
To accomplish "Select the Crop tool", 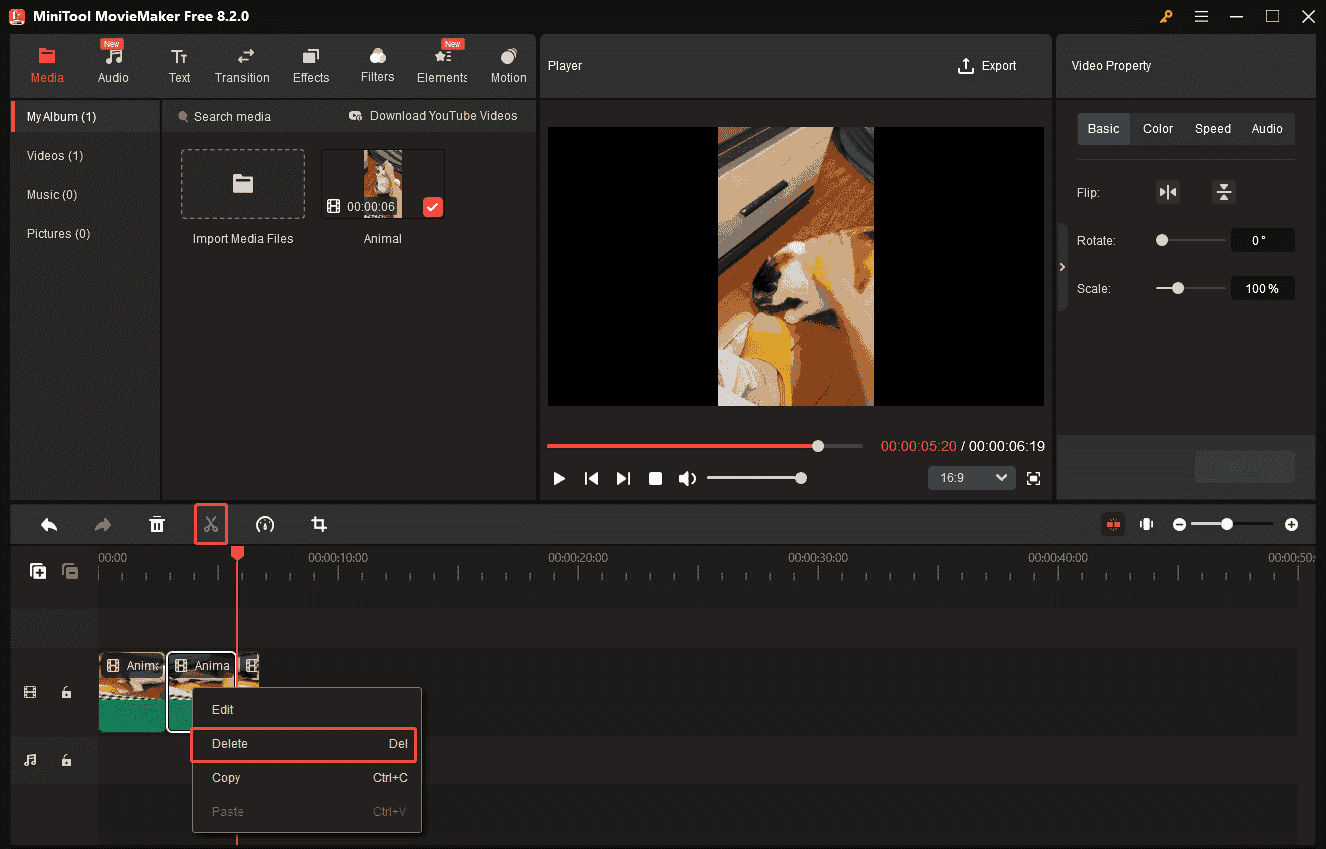I will (x=319, y=524).
